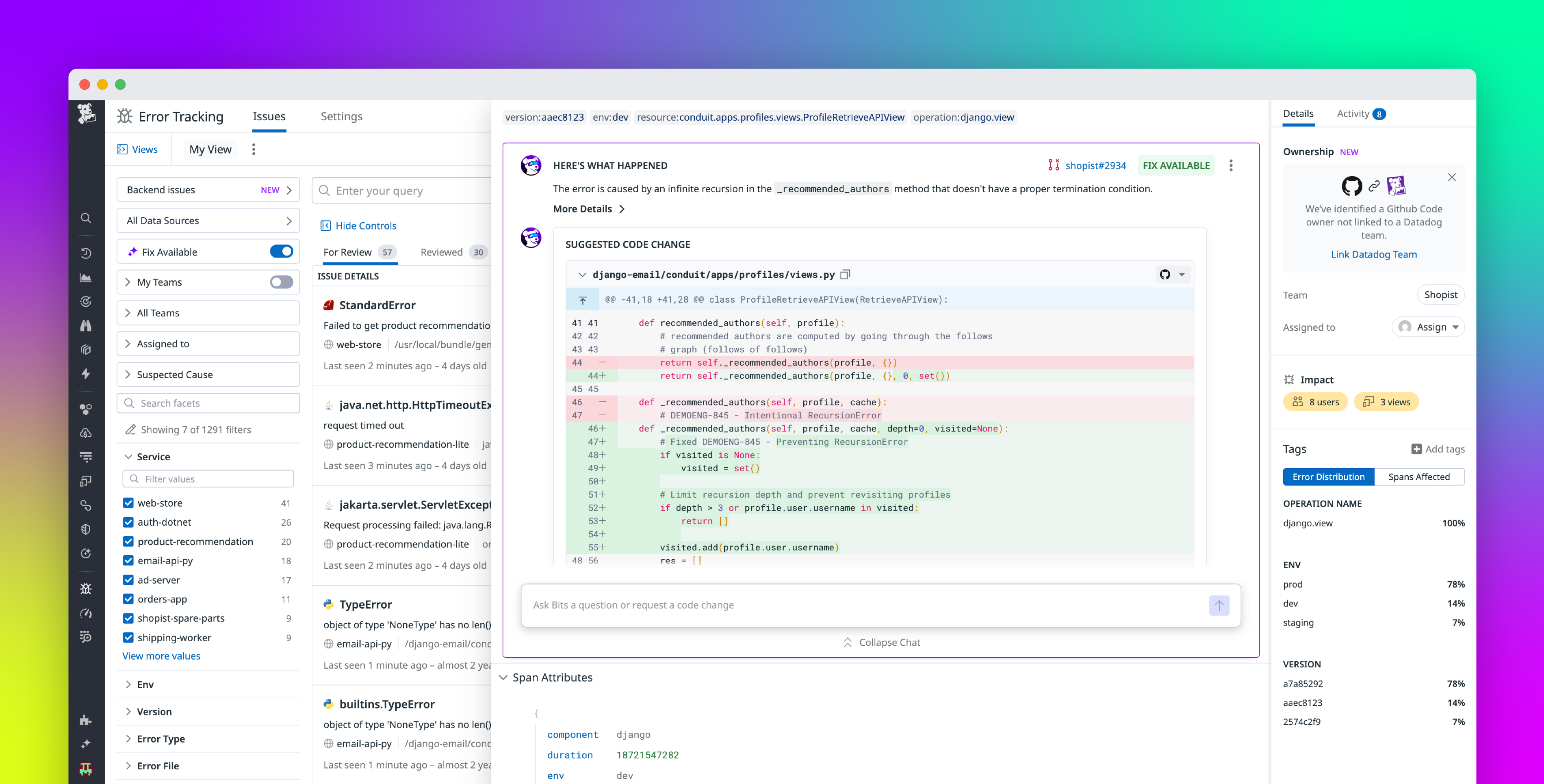Open search in the left sidebar
This screenshot has width=1544, height=784.
(86, 218)
